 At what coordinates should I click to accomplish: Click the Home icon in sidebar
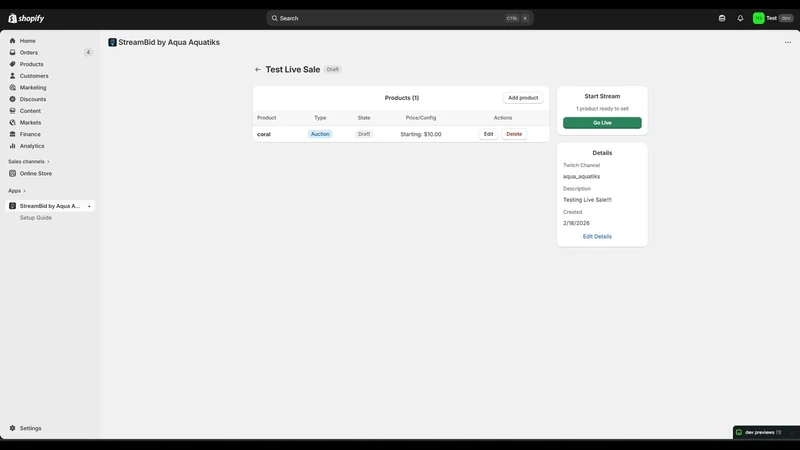pyautogui.click(x=13, y=41)
